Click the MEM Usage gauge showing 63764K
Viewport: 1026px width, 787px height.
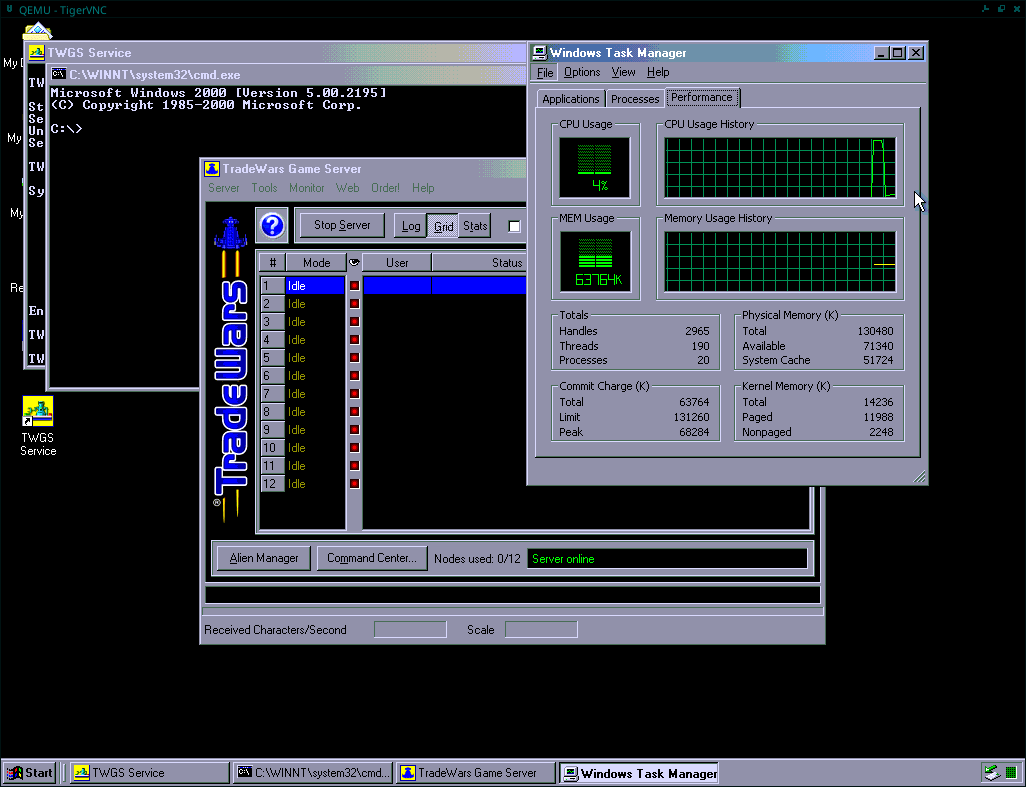[595, 262]
